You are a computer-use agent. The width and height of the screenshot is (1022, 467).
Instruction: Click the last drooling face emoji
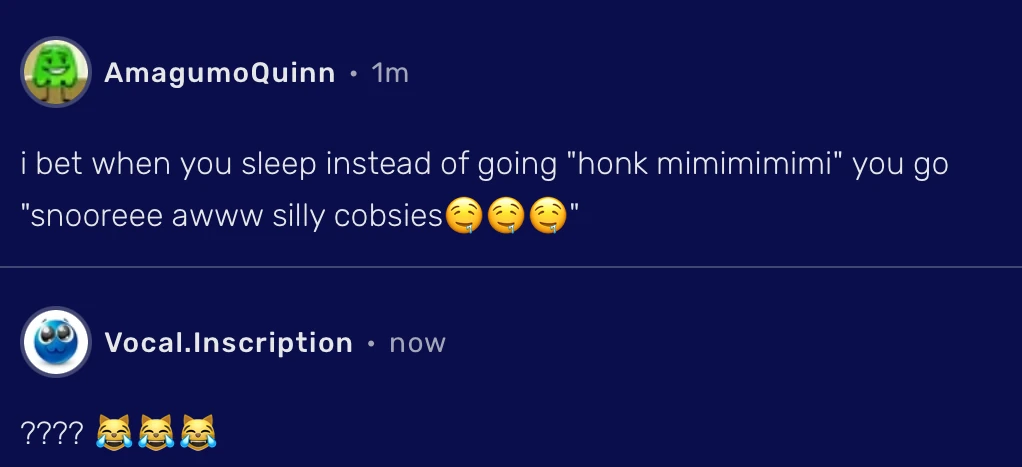546,218
